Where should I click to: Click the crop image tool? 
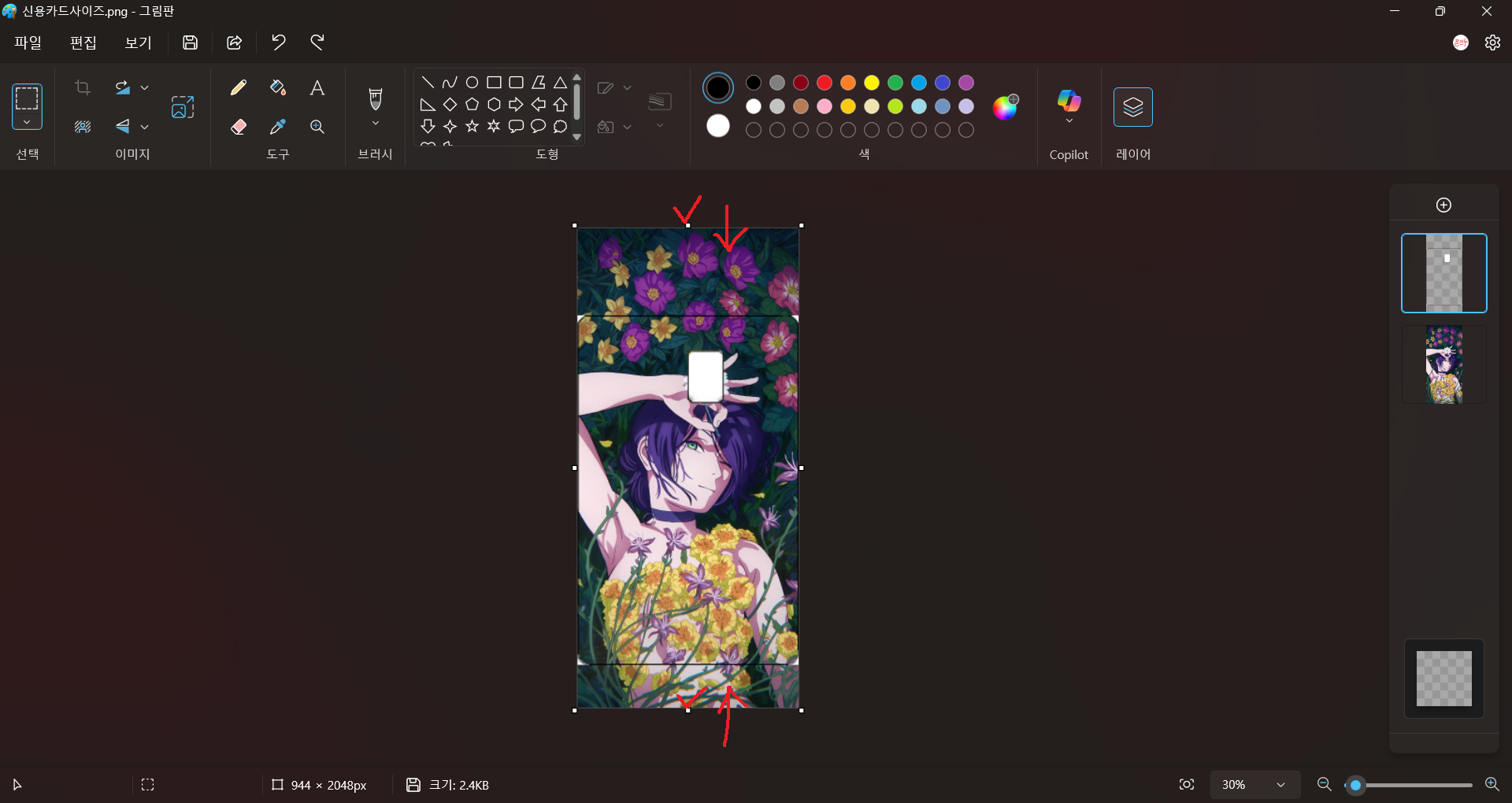click(x=83, y=87)
